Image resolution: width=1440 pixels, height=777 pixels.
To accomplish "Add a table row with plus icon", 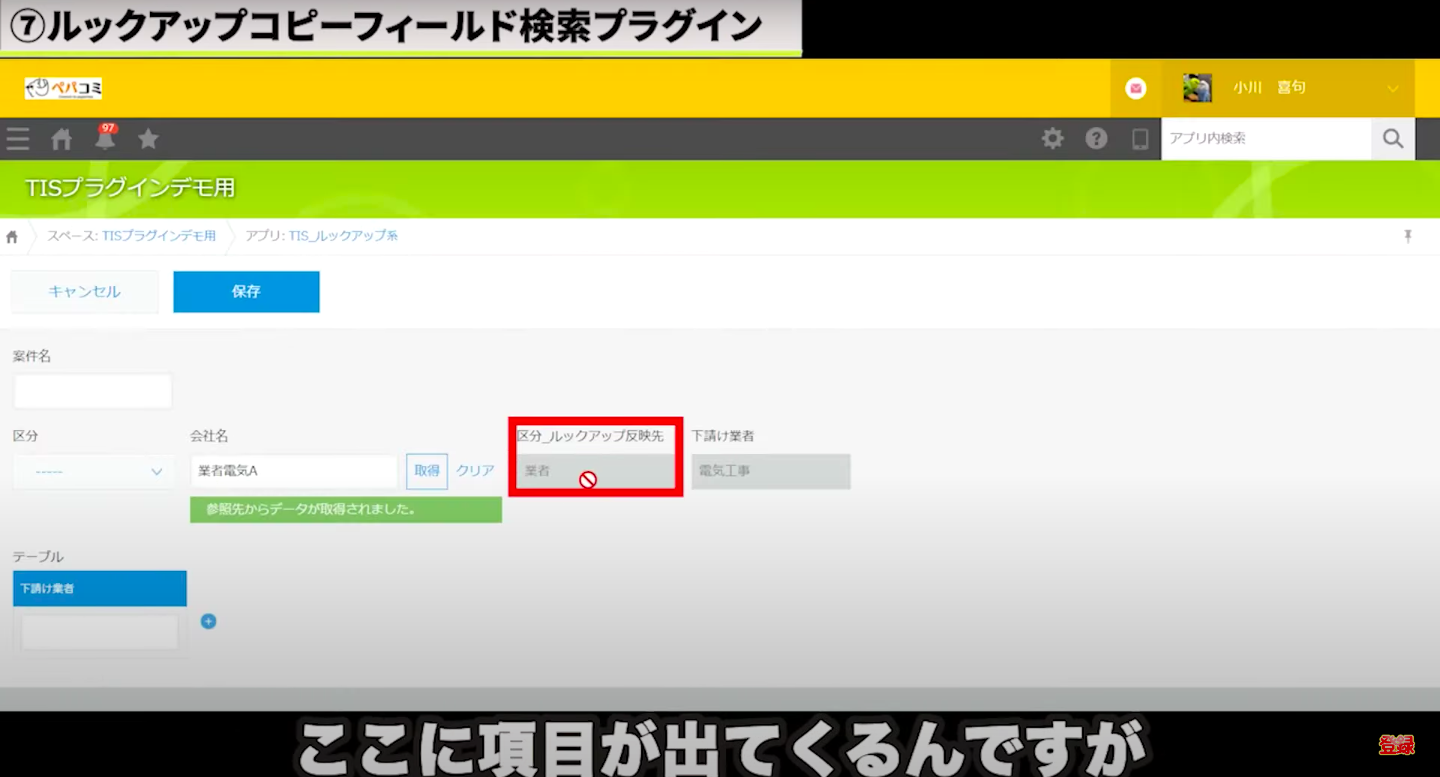I will (208, 621).
